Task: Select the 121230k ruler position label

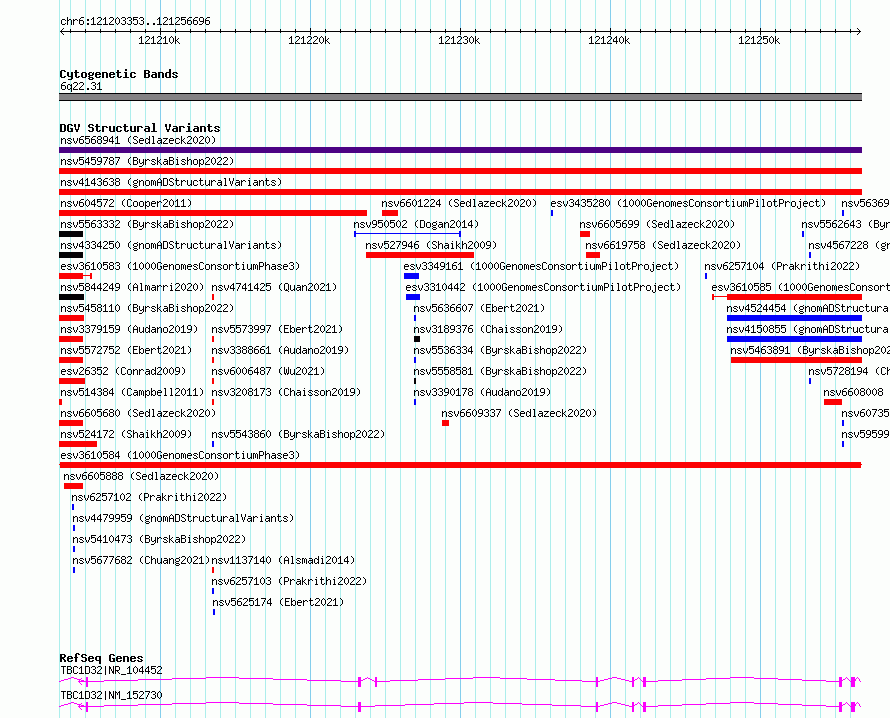Action: [459, 40]
